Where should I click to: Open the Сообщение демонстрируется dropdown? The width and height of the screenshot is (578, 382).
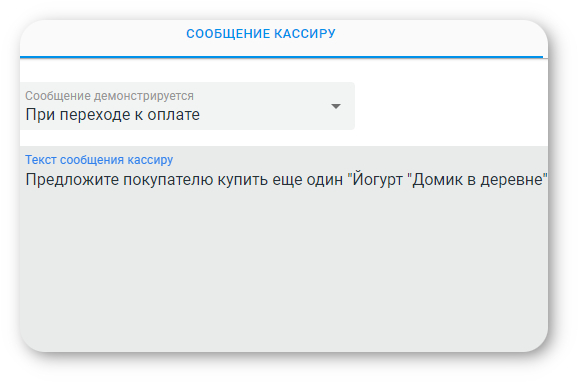coord(187,106)
